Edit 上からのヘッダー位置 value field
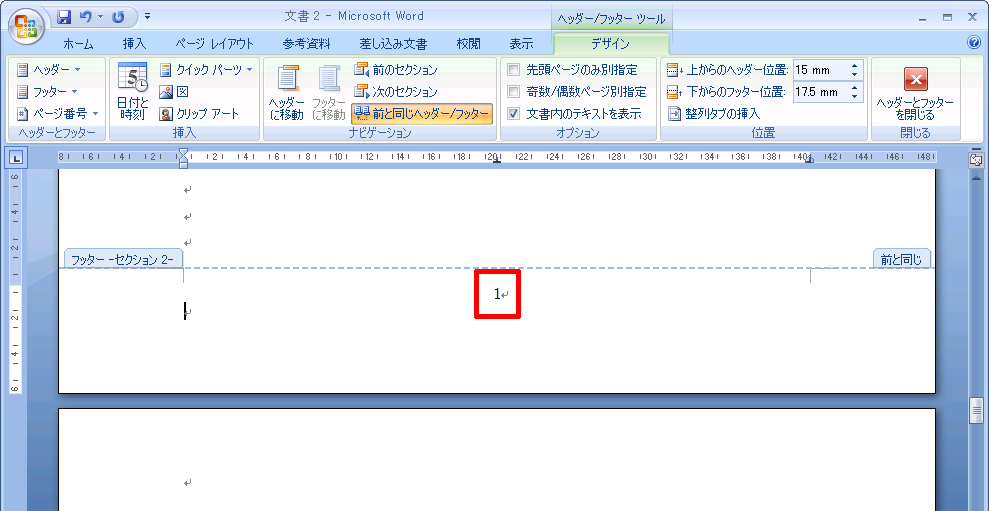Image resolution: width=989 pixels, height=511 pixels. pyautogui.click(x=820, y=69)
